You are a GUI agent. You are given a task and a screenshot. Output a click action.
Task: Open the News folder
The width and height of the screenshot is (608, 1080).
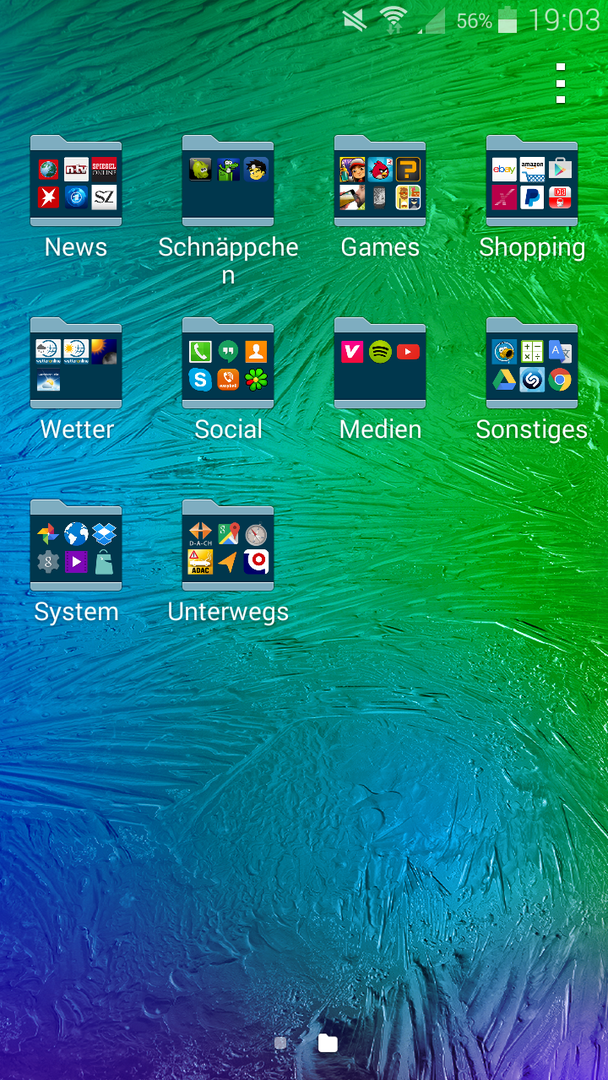(76, 181)
